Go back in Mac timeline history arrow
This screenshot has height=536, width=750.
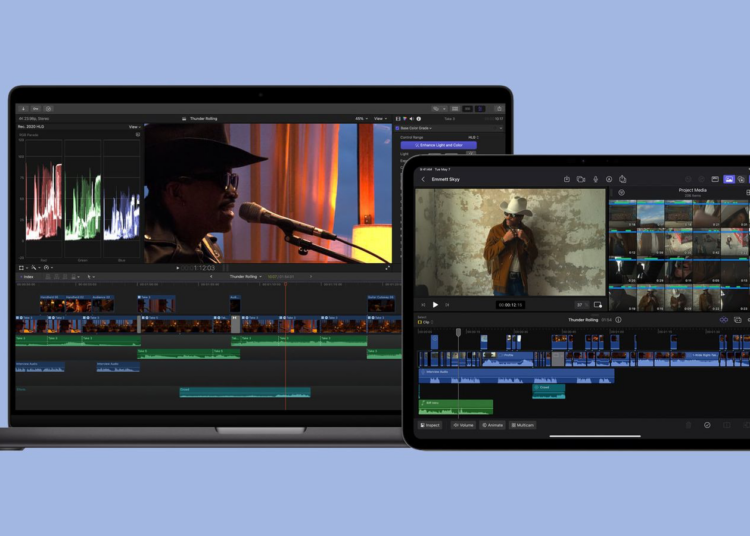point(211,276)
